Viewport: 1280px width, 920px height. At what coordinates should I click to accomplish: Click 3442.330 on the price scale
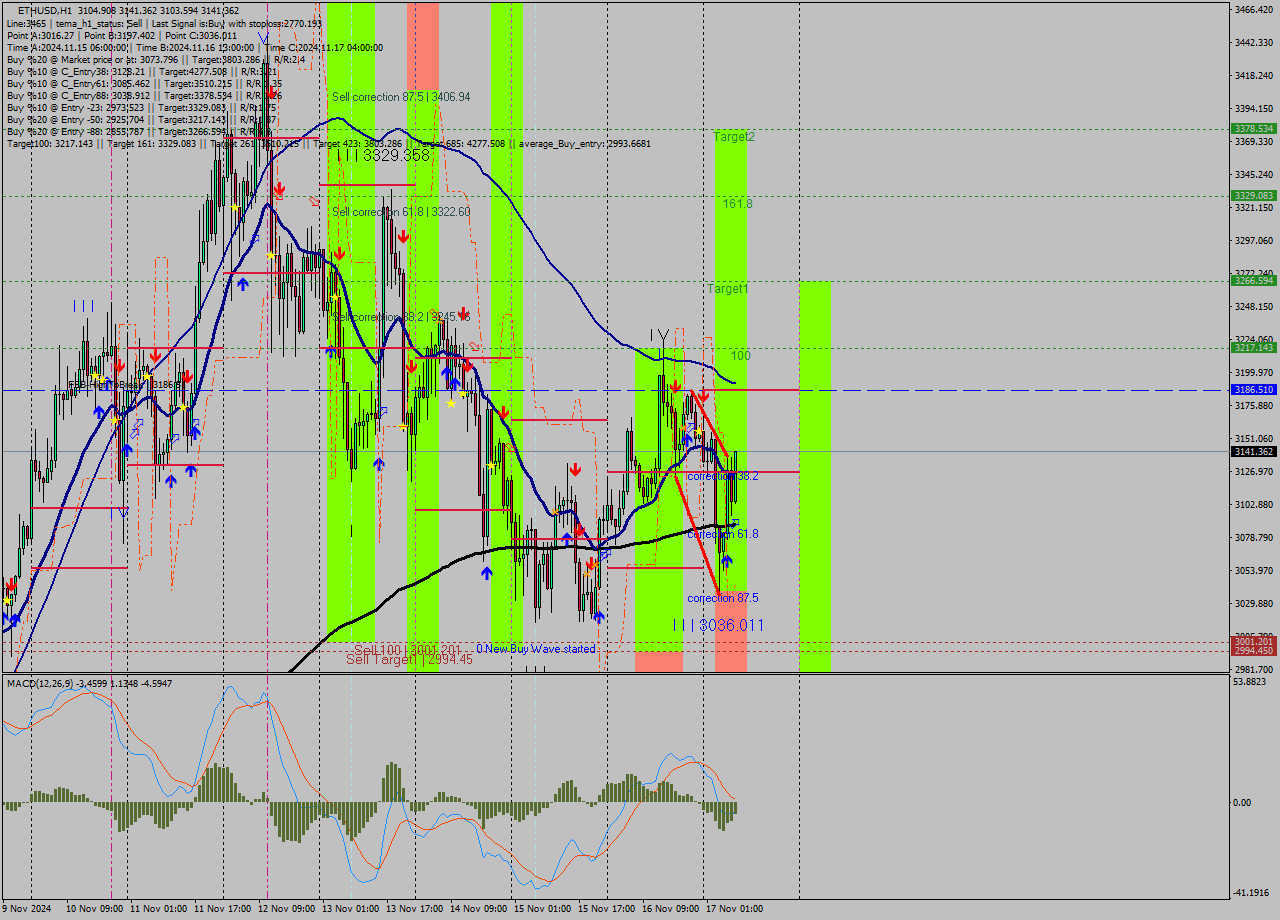point(1254,42)
